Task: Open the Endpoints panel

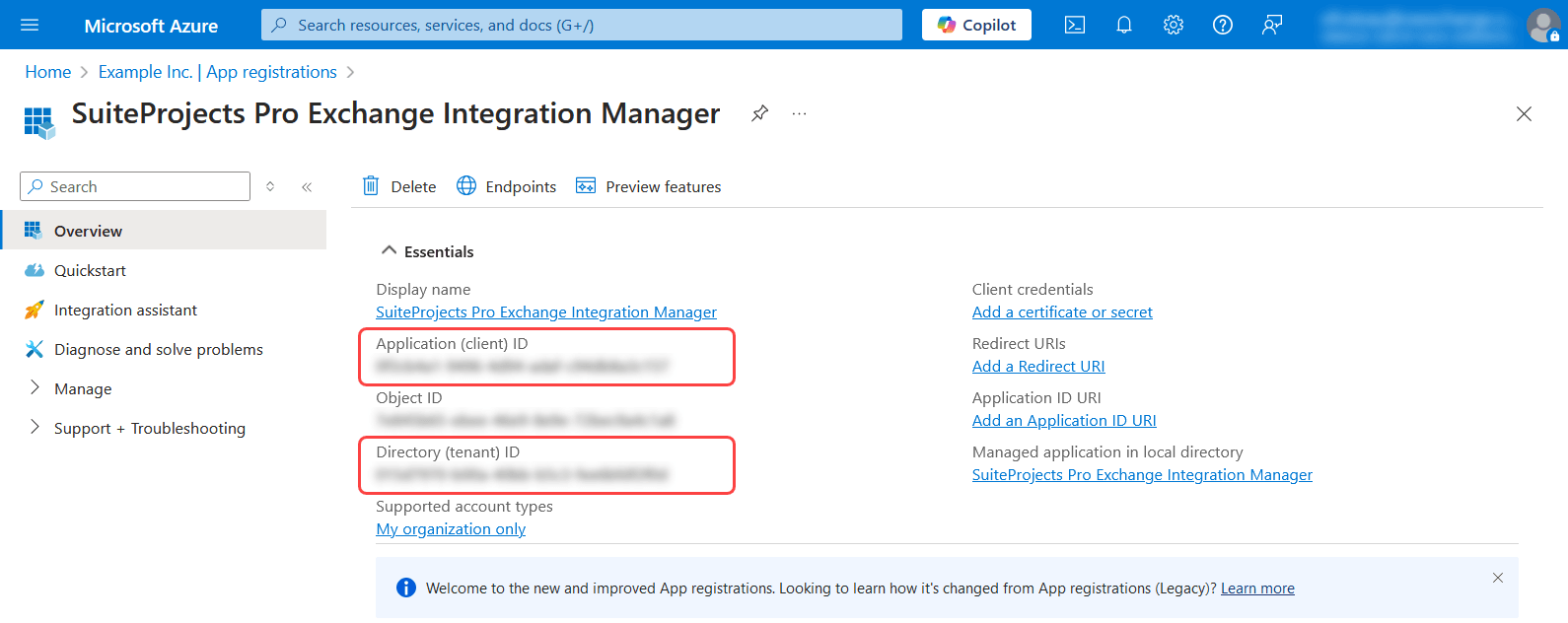Action: 507,186
